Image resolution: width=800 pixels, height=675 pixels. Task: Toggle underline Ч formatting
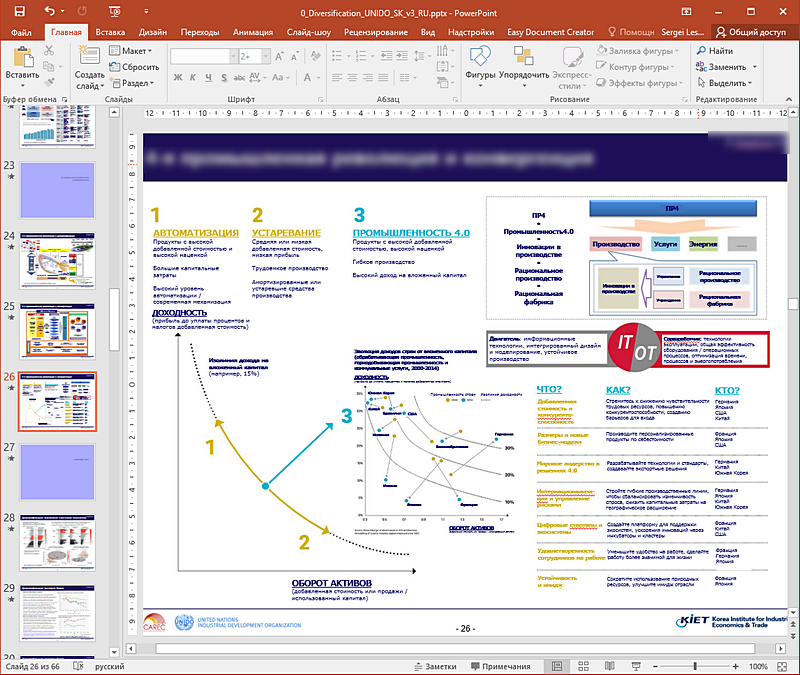pos(209,78)
